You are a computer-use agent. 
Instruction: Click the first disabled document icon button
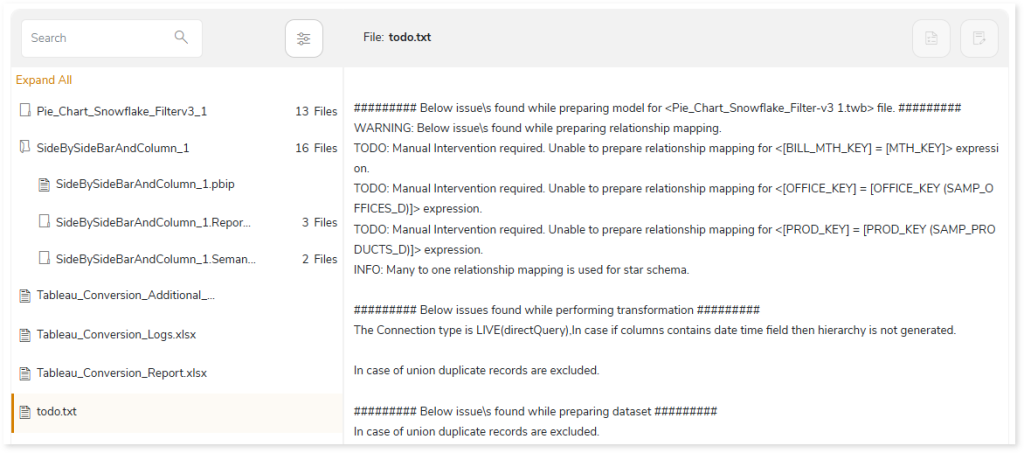pos(931,39)
